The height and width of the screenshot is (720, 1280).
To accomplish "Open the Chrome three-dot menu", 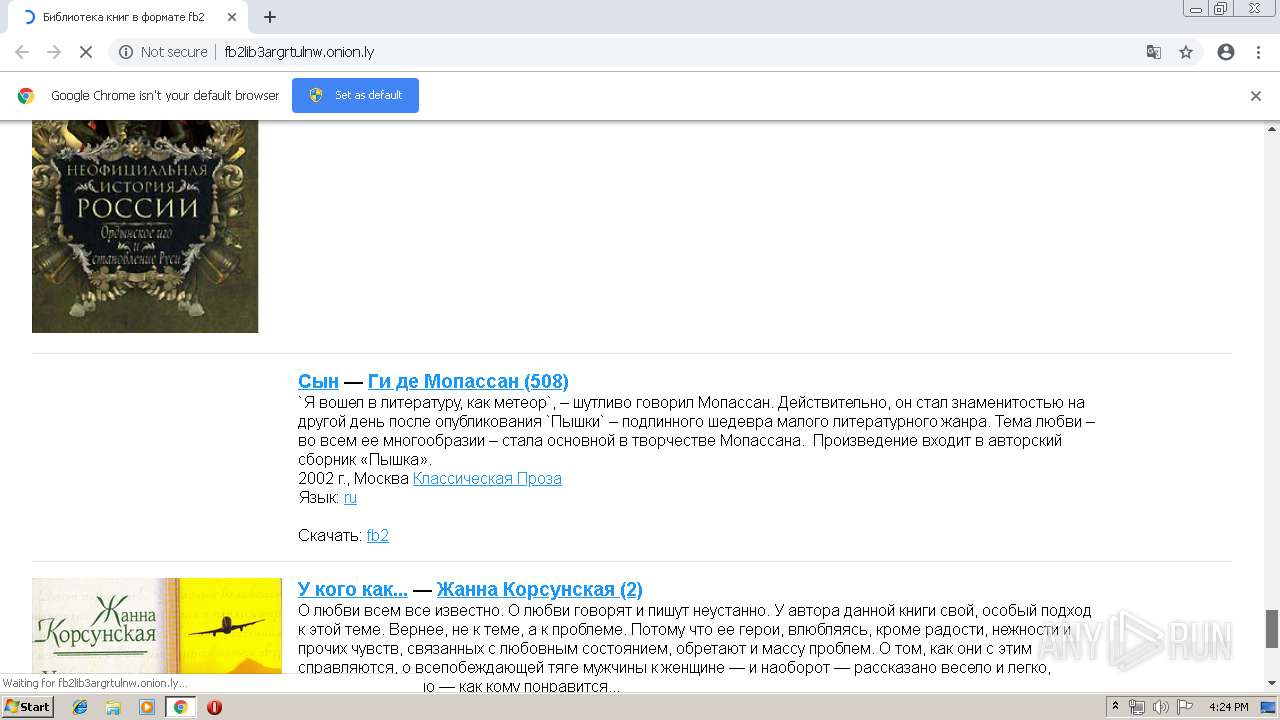I will (1258, 52).
